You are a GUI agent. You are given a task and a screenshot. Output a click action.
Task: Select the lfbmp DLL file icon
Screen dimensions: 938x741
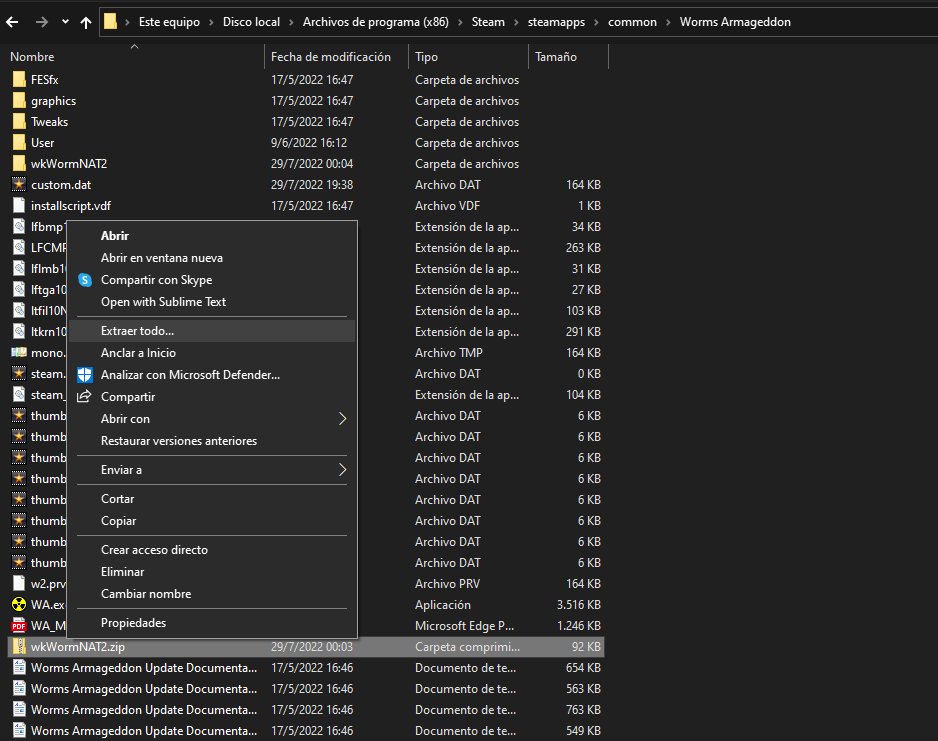click(x=19, y=227)
